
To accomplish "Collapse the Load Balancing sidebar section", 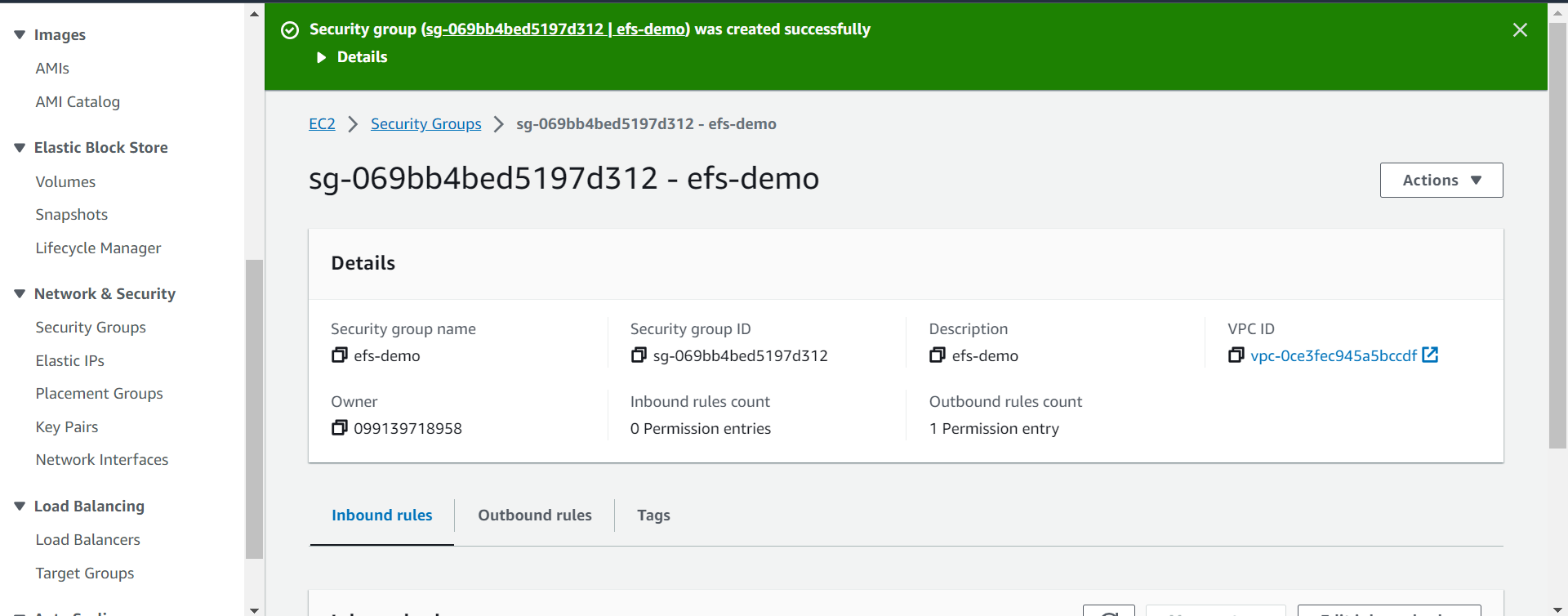I will coord(20,507).
